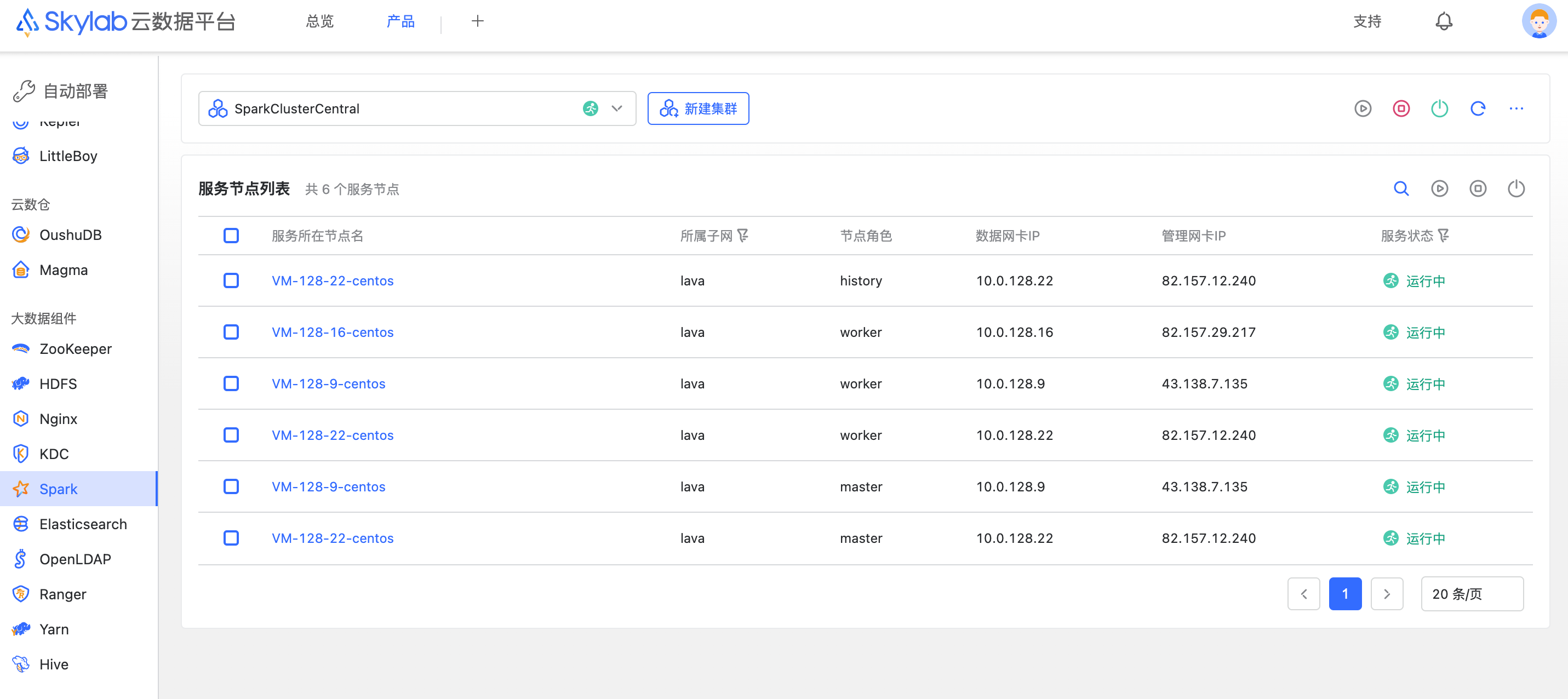
Task: Open VM-128-22-centos history node link
Action: 333,280
